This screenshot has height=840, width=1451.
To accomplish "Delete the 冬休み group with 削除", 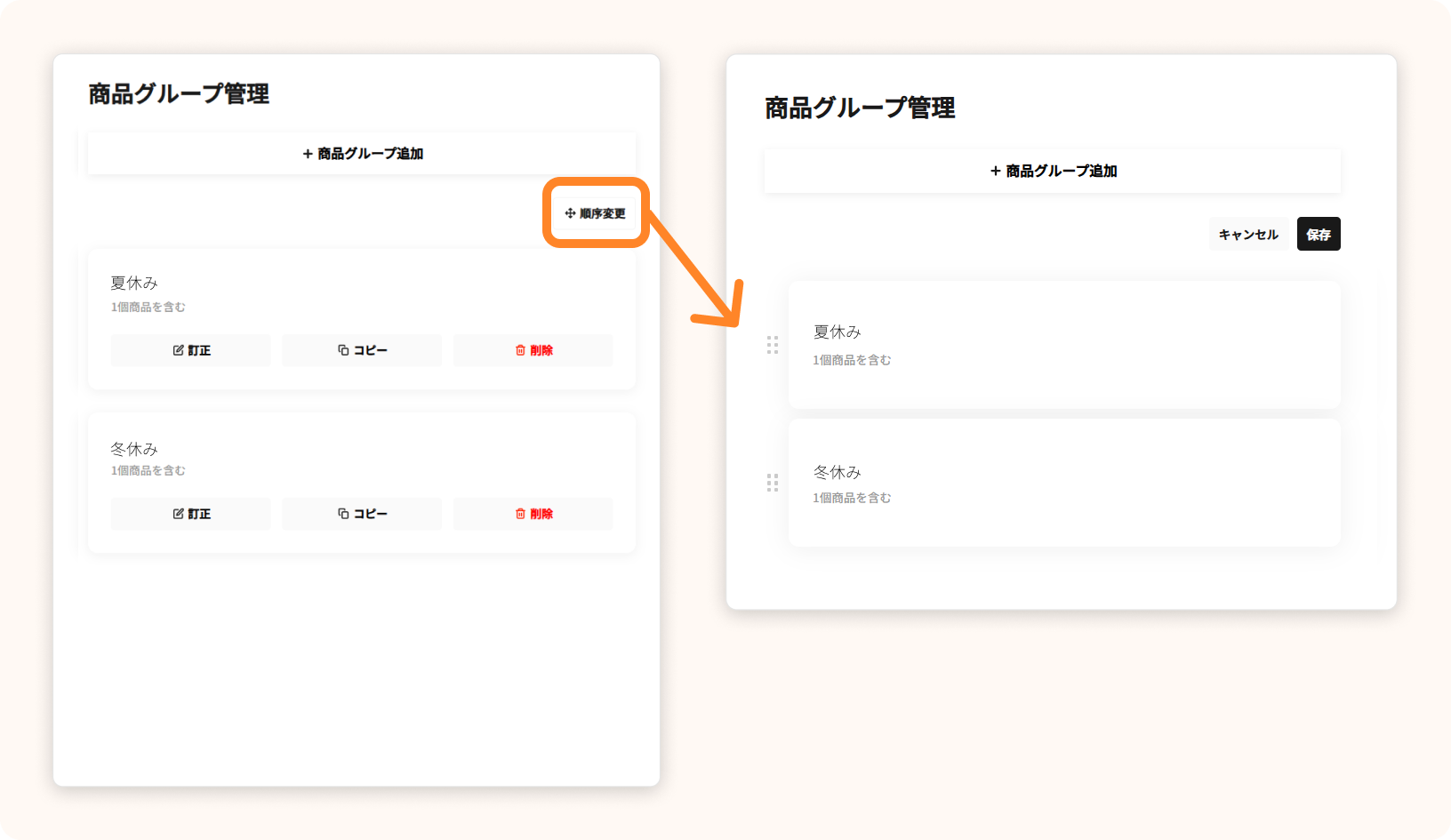I will [533, 514].
